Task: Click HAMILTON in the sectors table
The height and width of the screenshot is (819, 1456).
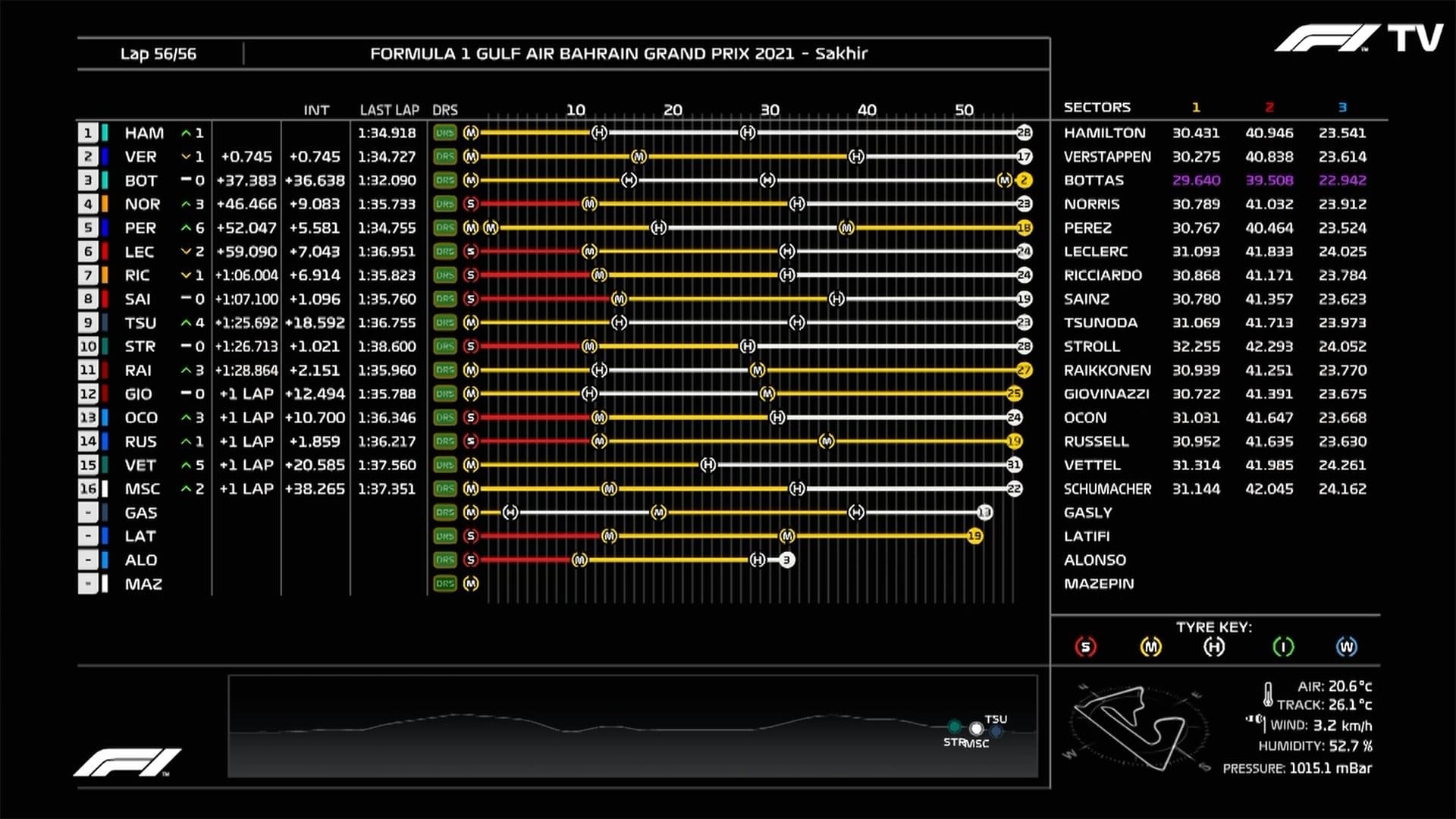Action: [x=1104, y=133]
